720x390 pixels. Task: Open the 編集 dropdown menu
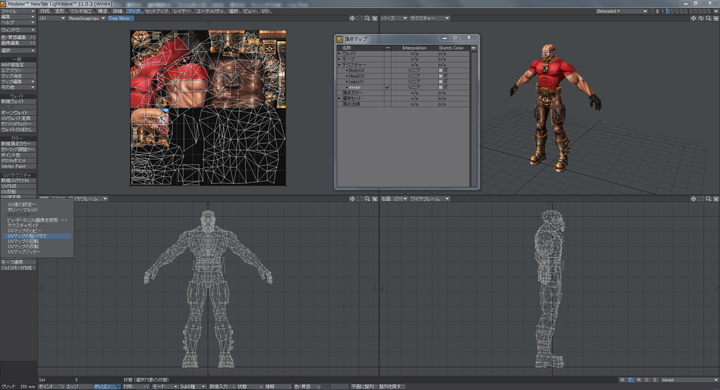[18, 17]
